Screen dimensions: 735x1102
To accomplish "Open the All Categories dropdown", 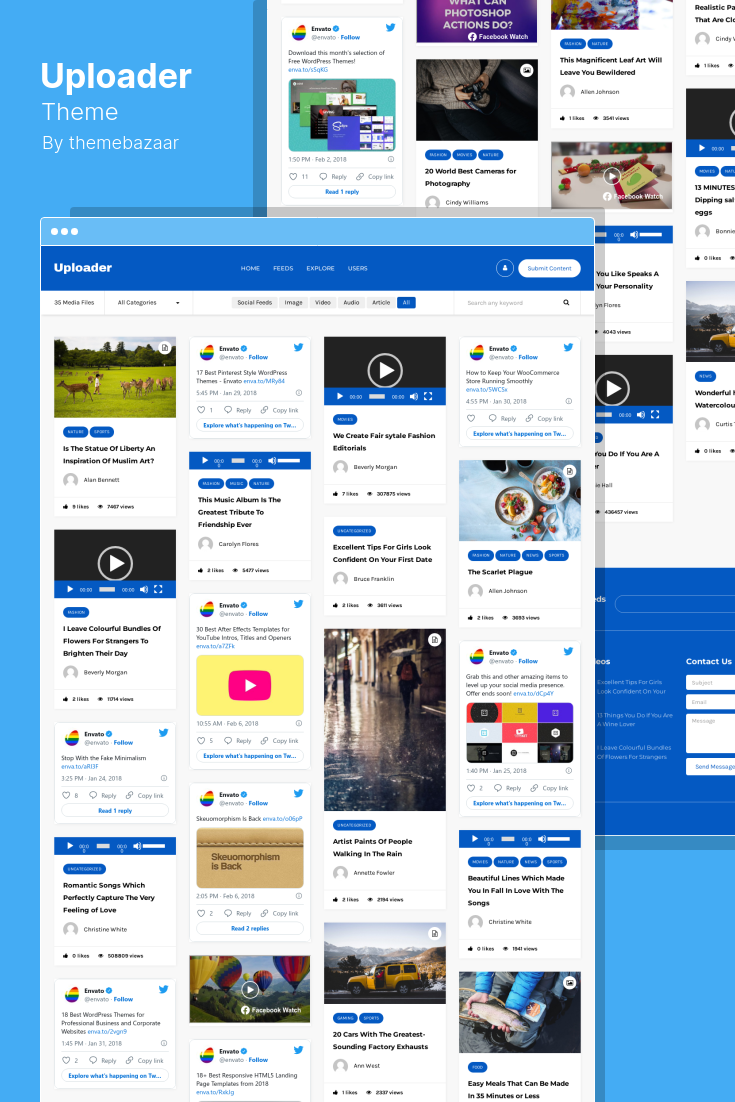I will [148, 303].
